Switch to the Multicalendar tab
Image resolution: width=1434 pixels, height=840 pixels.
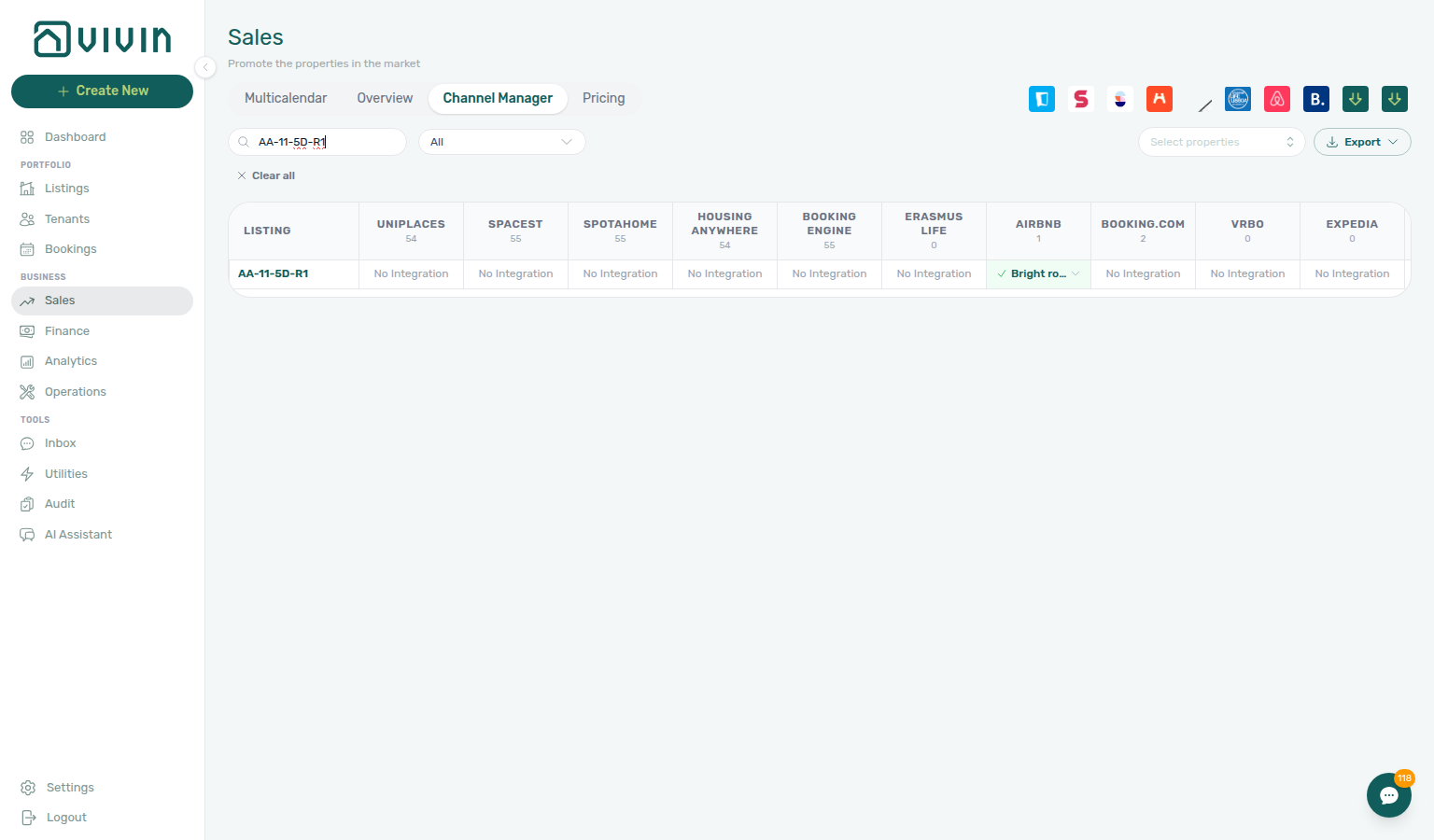[286, 98]
